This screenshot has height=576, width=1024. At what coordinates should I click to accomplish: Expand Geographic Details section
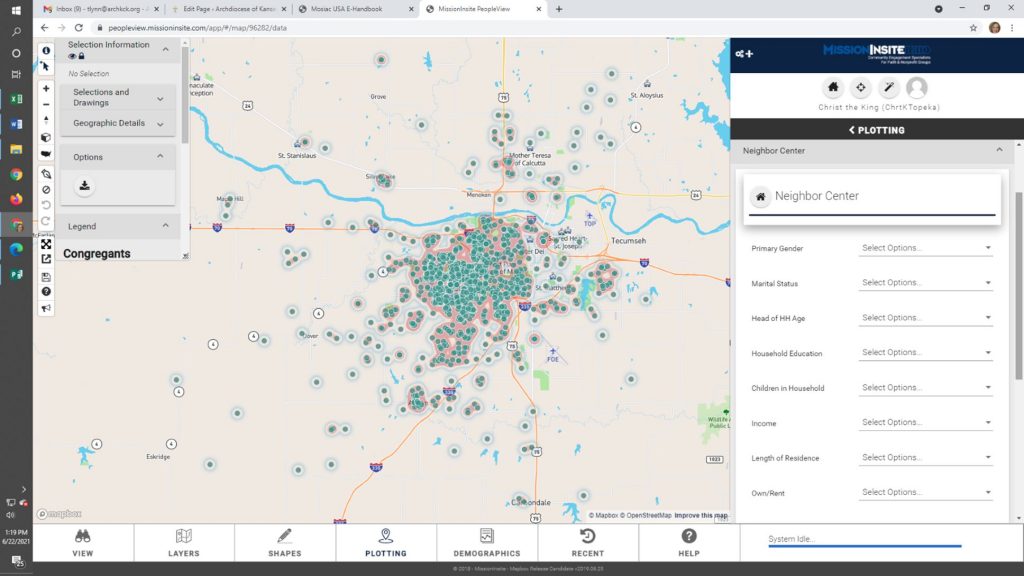[x=118, y=123]
